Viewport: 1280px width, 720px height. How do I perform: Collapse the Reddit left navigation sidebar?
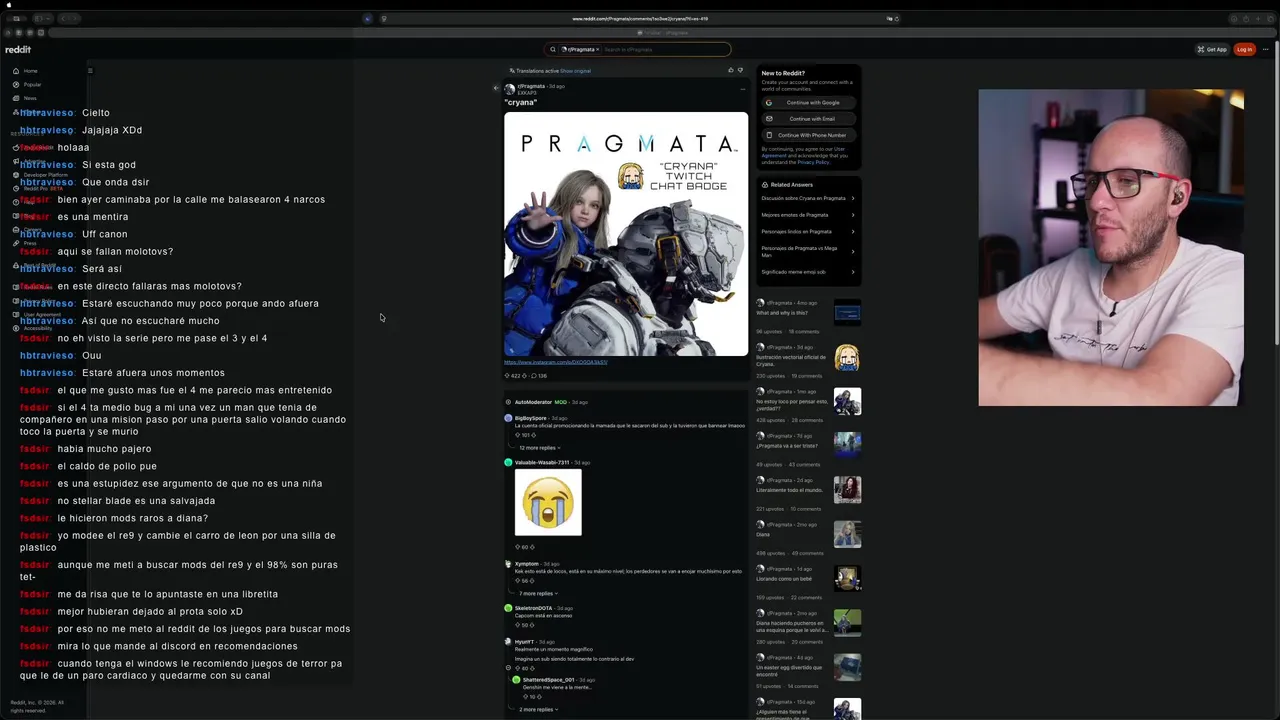(90, 71)
